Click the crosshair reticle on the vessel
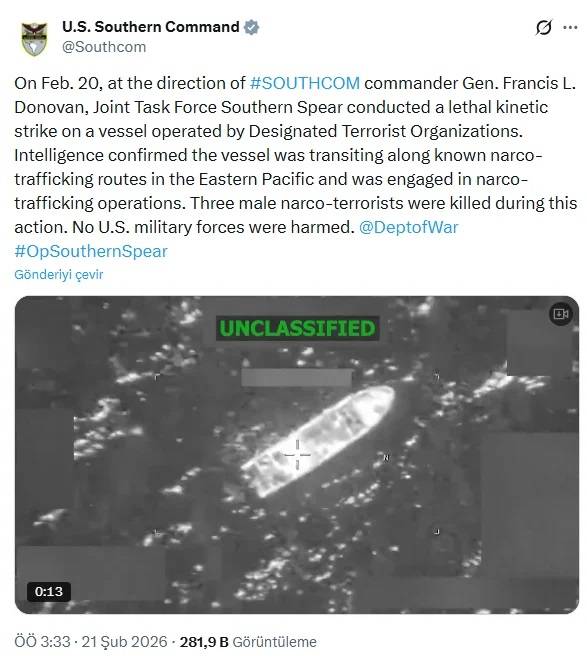The image size is (587, 661). pyautogui.click(x=297, y=455)
